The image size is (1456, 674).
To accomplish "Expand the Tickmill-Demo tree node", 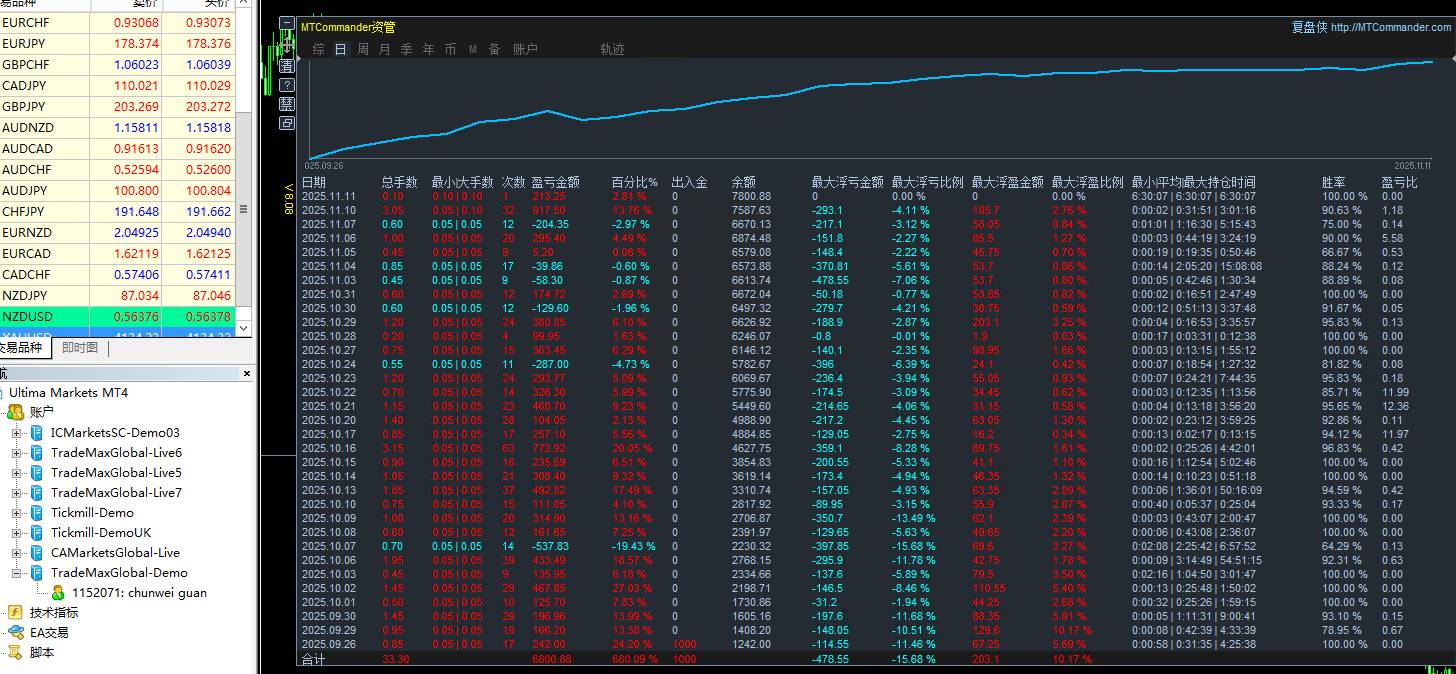I will point(16,513).
